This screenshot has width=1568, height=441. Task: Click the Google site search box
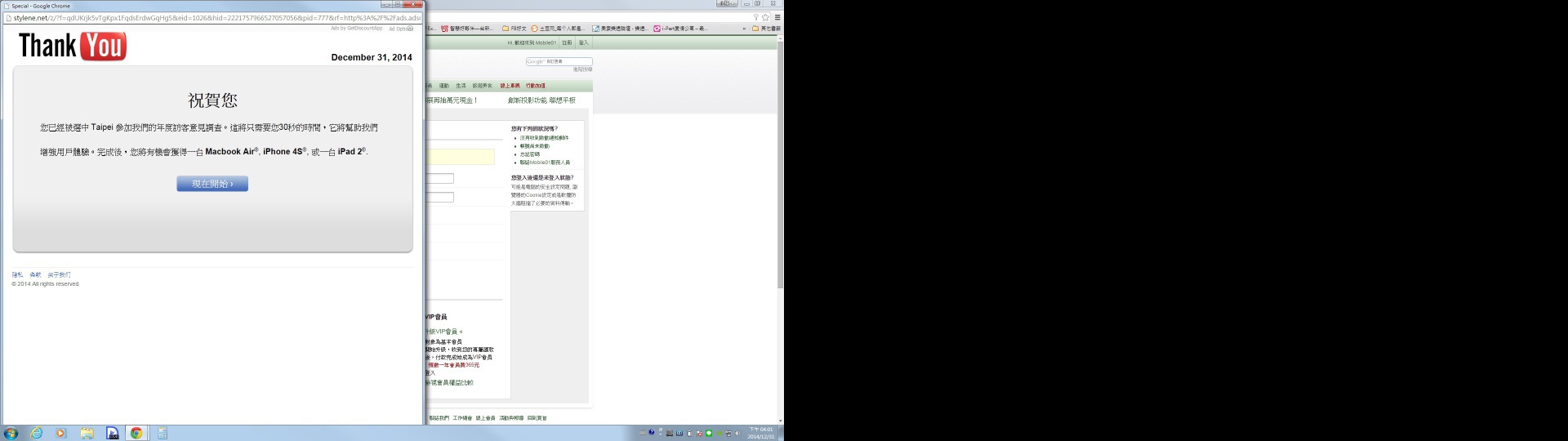pyautogui.click(x=559, y=61)
